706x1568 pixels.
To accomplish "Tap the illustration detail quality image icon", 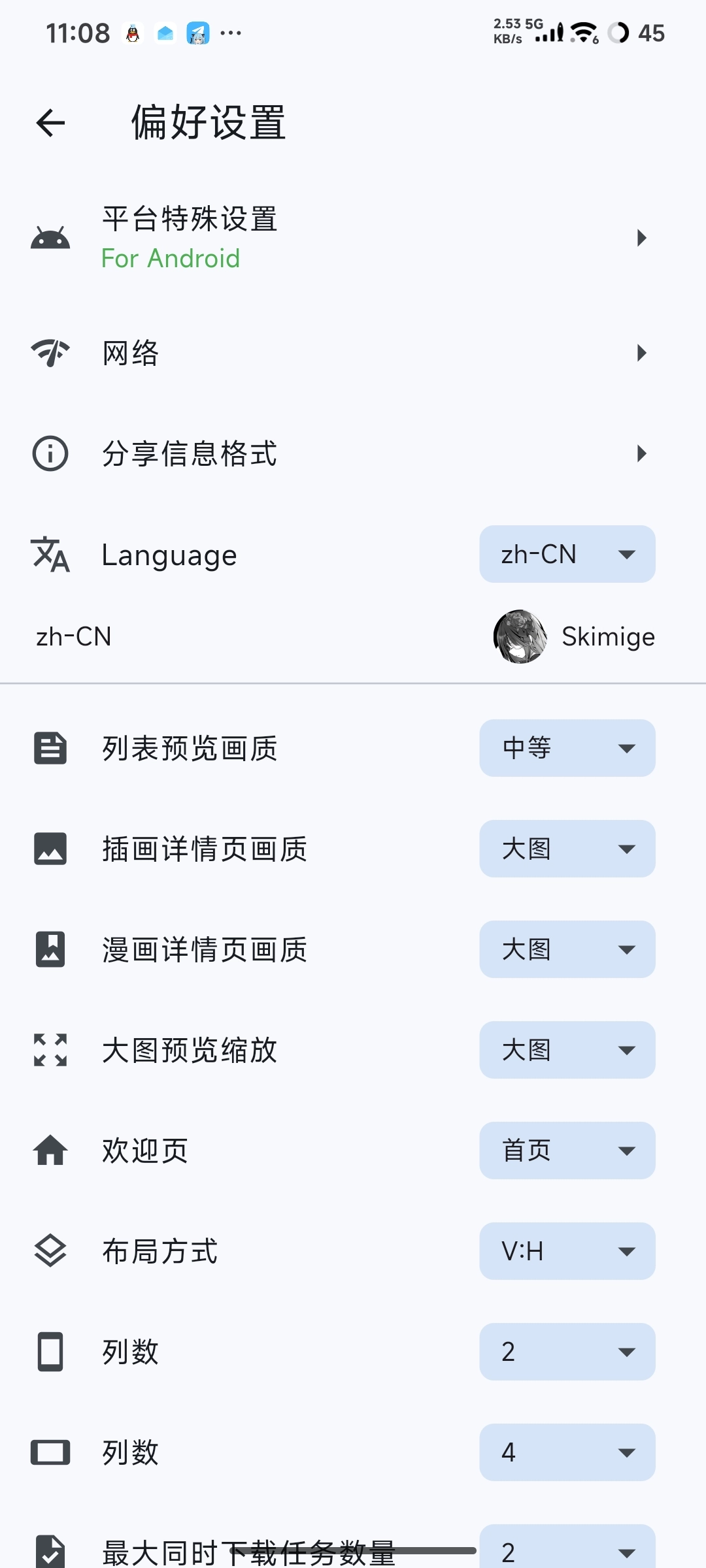I will click(50, 849).
